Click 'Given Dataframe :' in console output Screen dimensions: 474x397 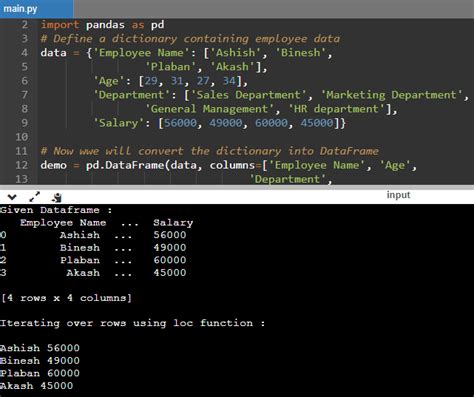click(56, 210)
